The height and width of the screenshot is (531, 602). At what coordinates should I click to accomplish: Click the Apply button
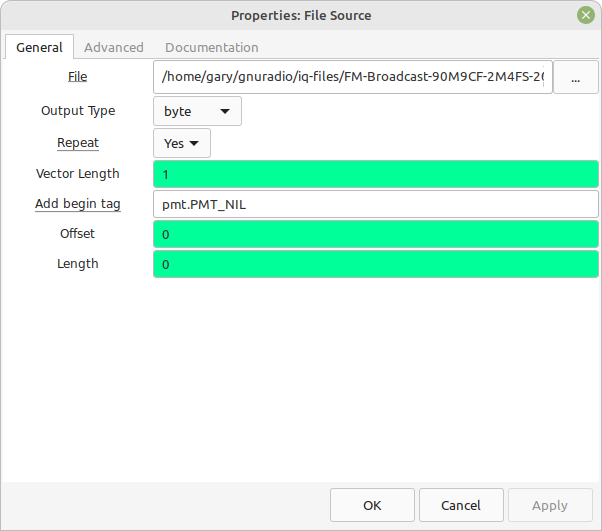[x=550, y=505]
